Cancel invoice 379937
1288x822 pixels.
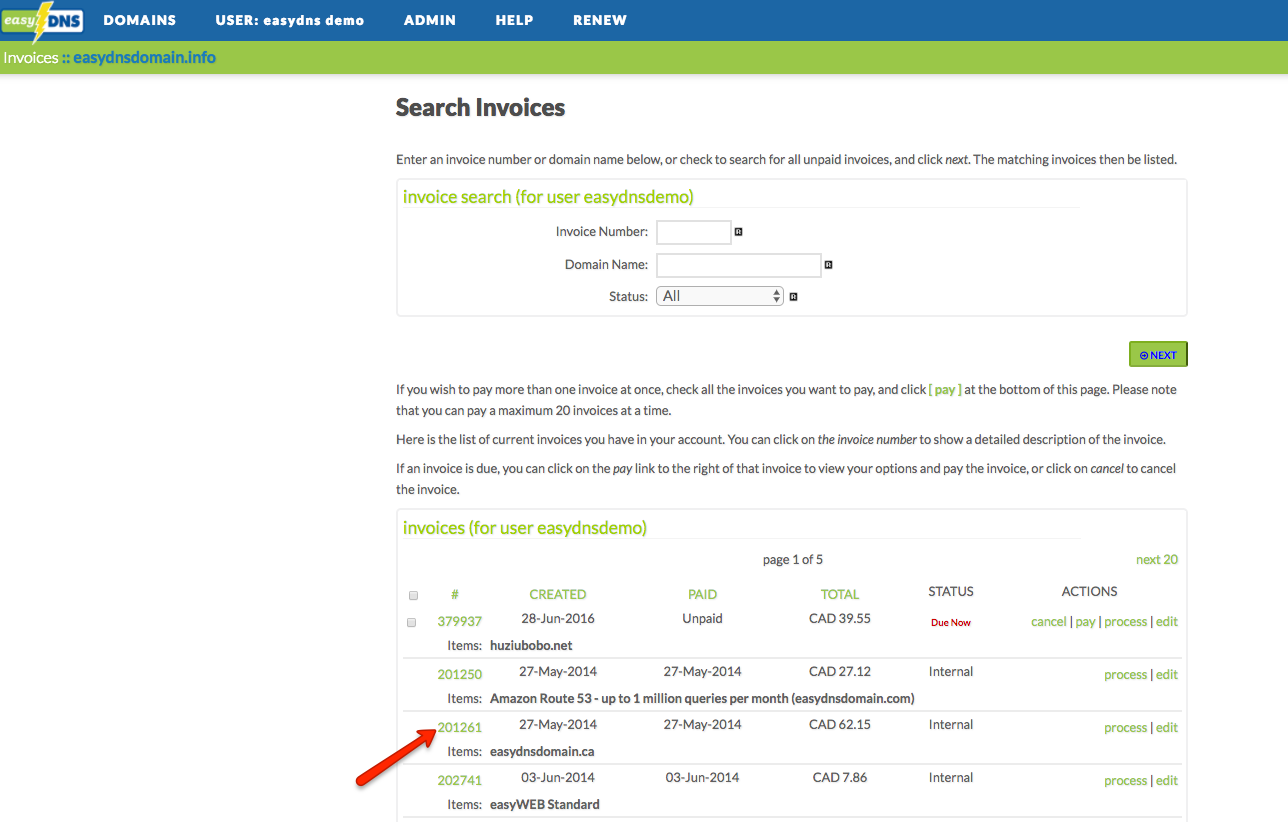click(1049, 621)
